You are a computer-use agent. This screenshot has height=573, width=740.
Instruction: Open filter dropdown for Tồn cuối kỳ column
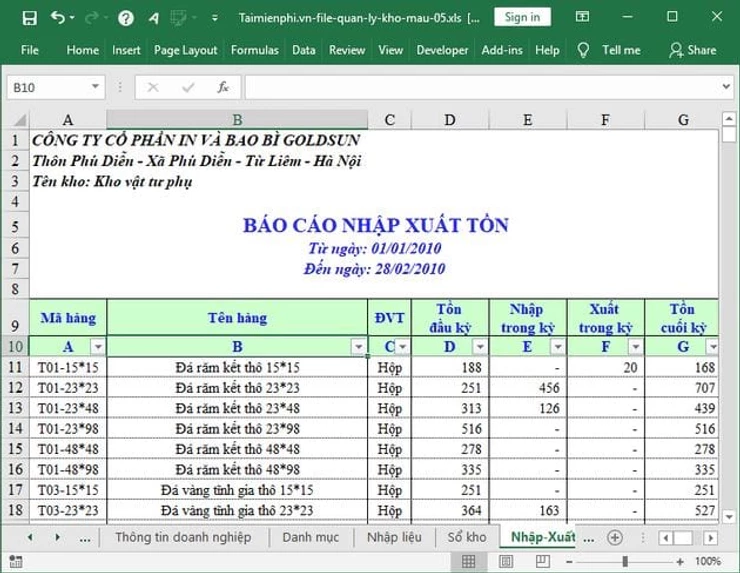(x=712, y=347)
